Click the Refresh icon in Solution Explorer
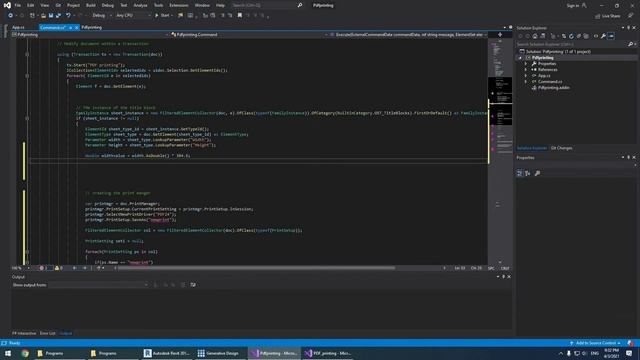640x360 pixels. click(571, 36)
